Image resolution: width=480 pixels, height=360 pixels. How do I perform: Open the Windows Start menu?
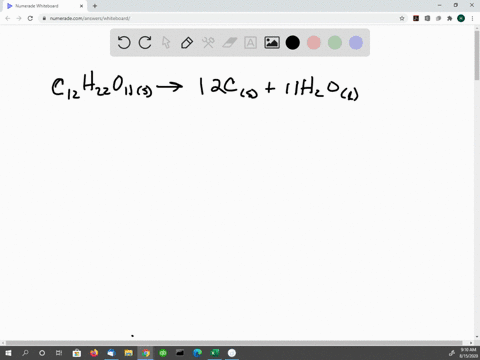8,353
